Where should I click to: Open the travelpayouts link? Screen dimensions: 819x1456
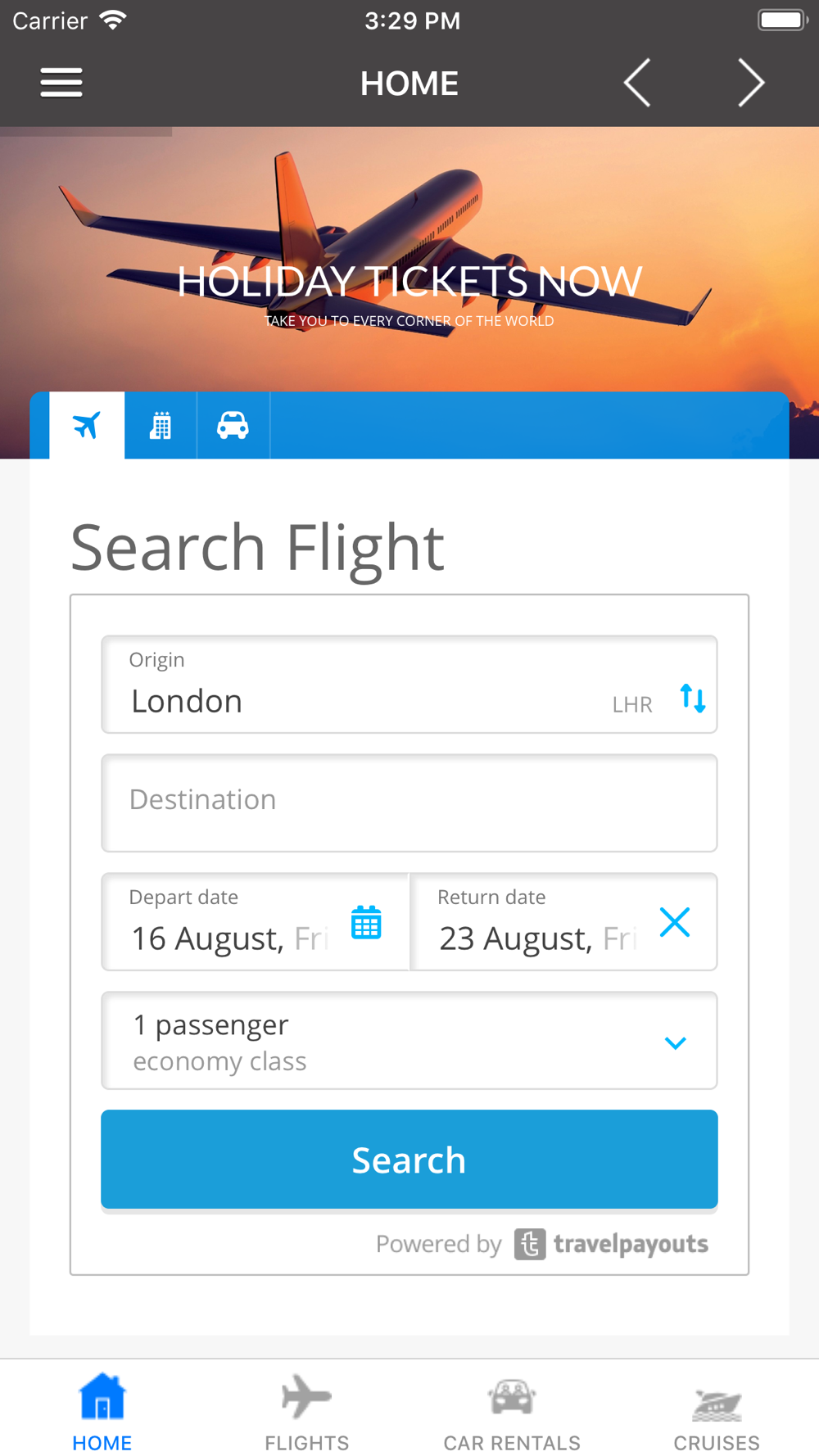pyautogui.click(x=611, y=1244)
